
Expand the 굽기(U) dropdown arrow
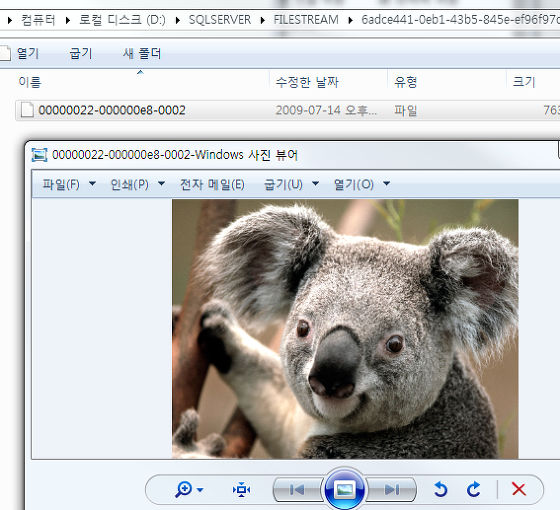point(315,184)
